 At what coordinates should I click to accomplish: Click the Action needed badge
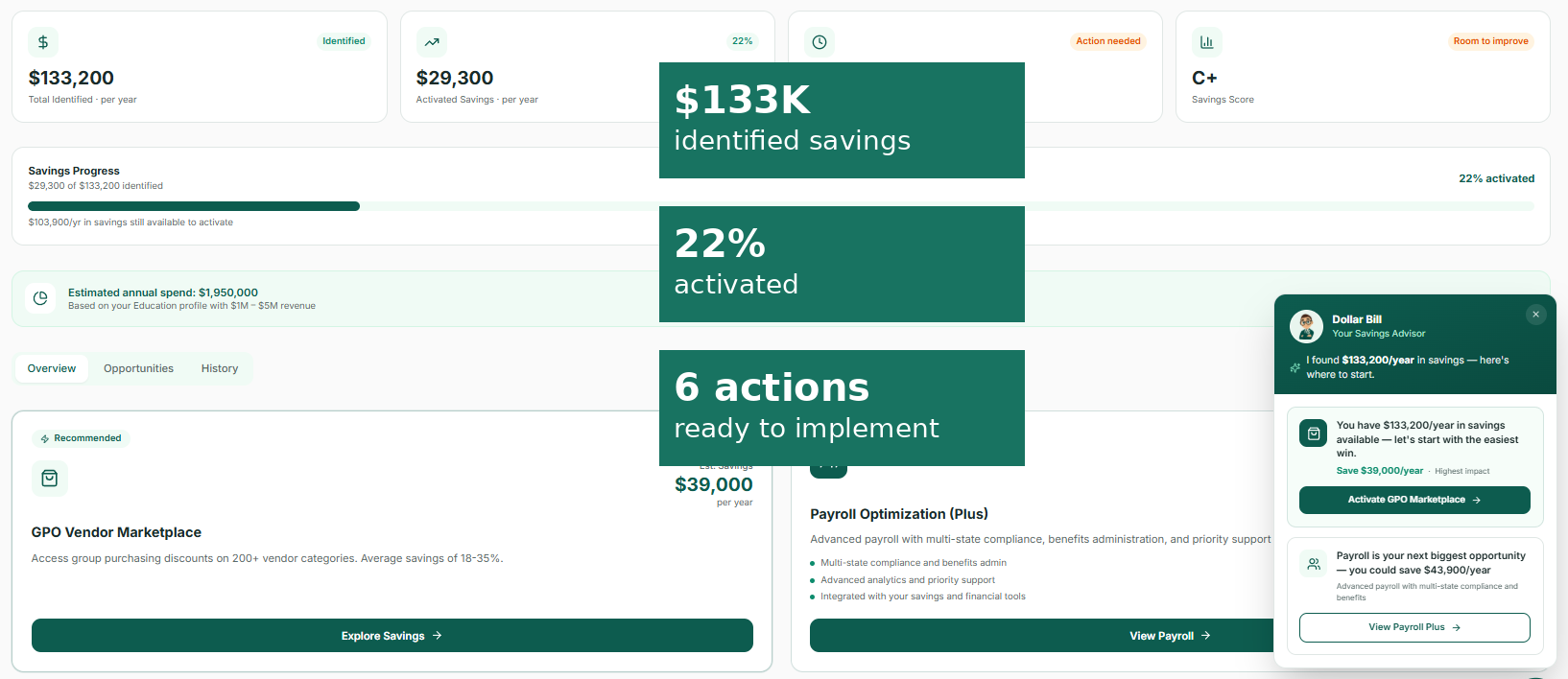[1107, 41]
